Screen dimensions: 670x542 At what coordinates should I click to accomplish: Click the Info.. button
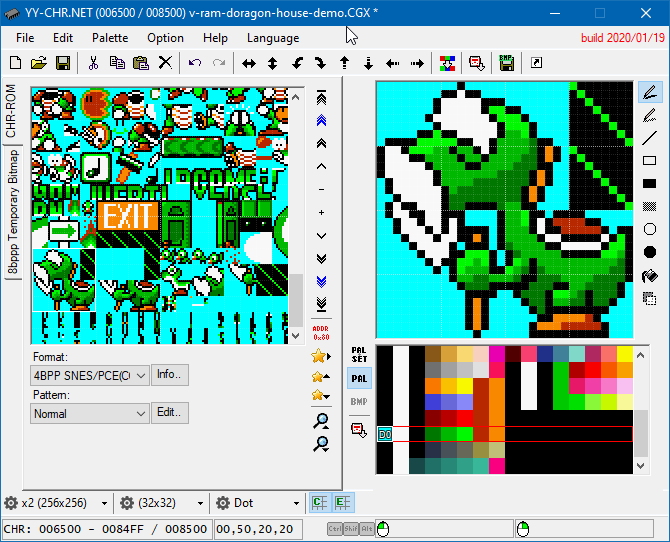click(169, 375)
